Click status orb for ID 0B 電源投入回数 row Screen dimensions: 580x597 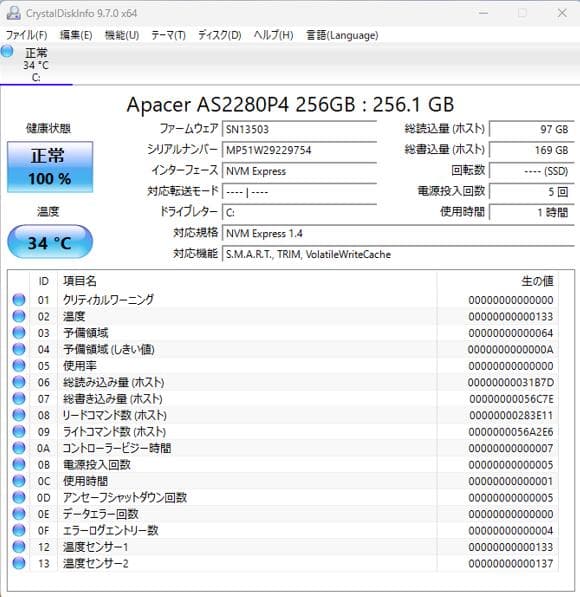tap(19, 465)
